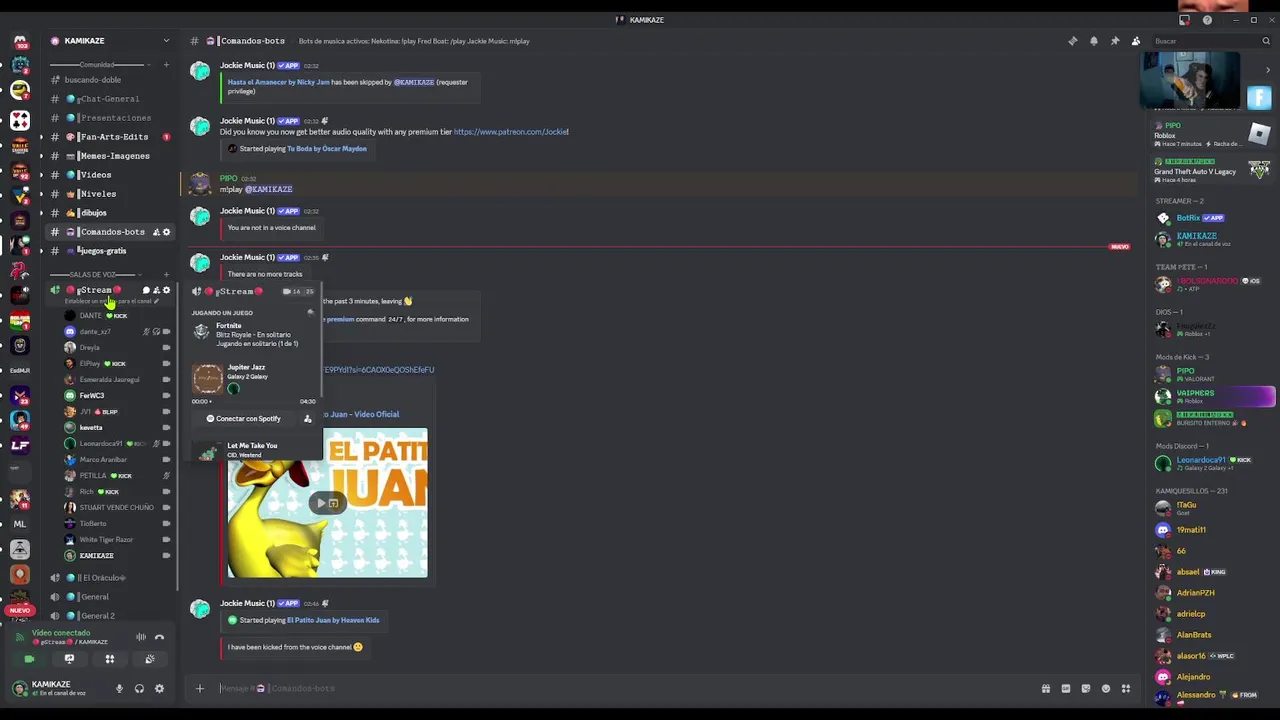Screen dimensions: 1280x720
Task: Expand threads arrow beside Niveles channel
Action: point(41,194)
